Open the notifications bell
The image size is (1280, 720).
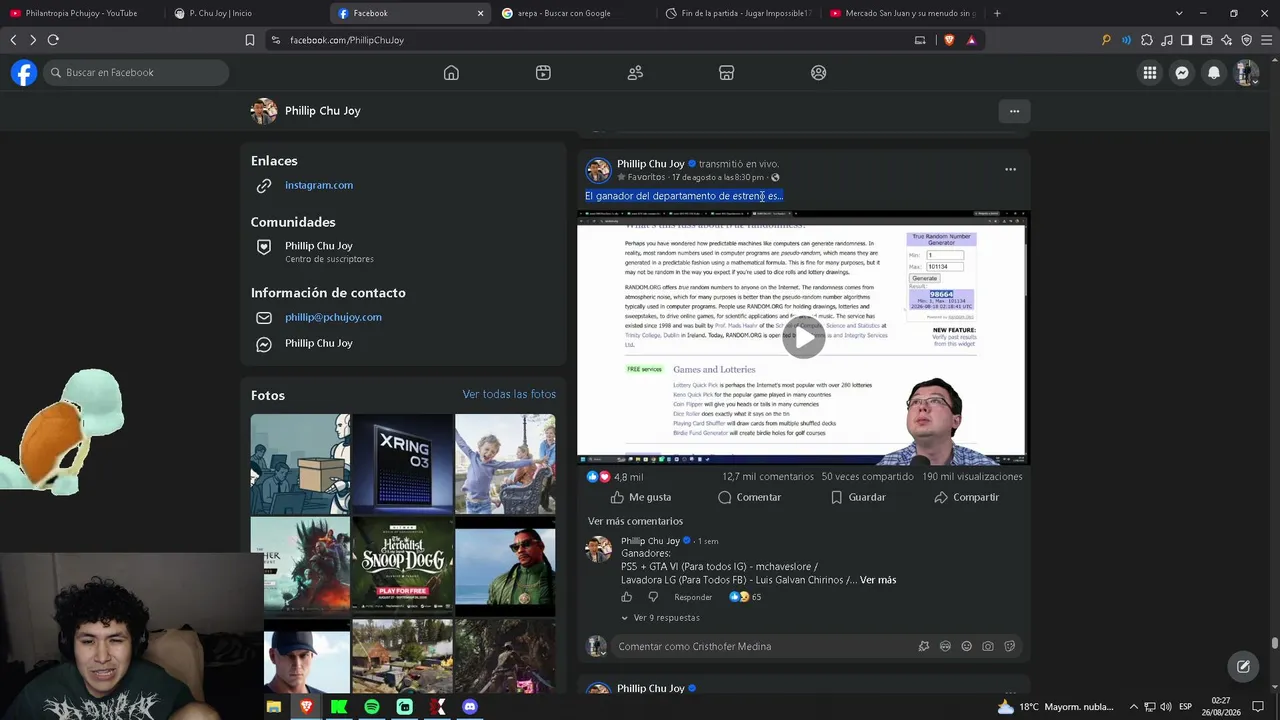click(x=1214, y=73)
